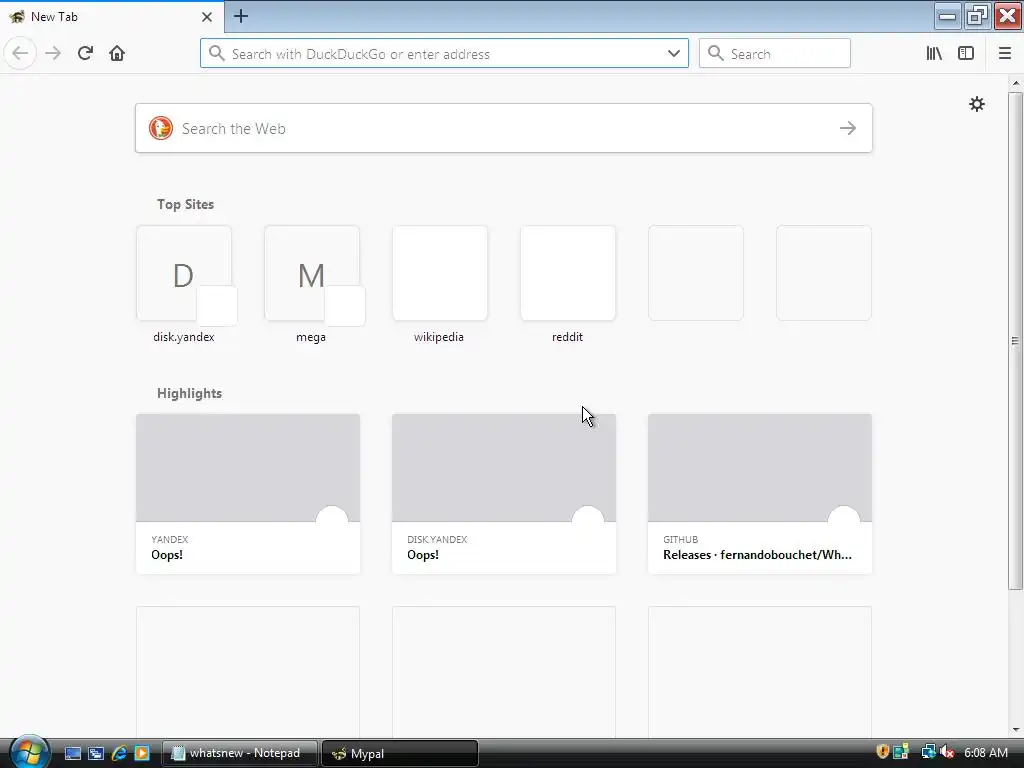Viewport: 1024px width, 768px height.
Task: Add a new tab with plus button
Action: 240,16
